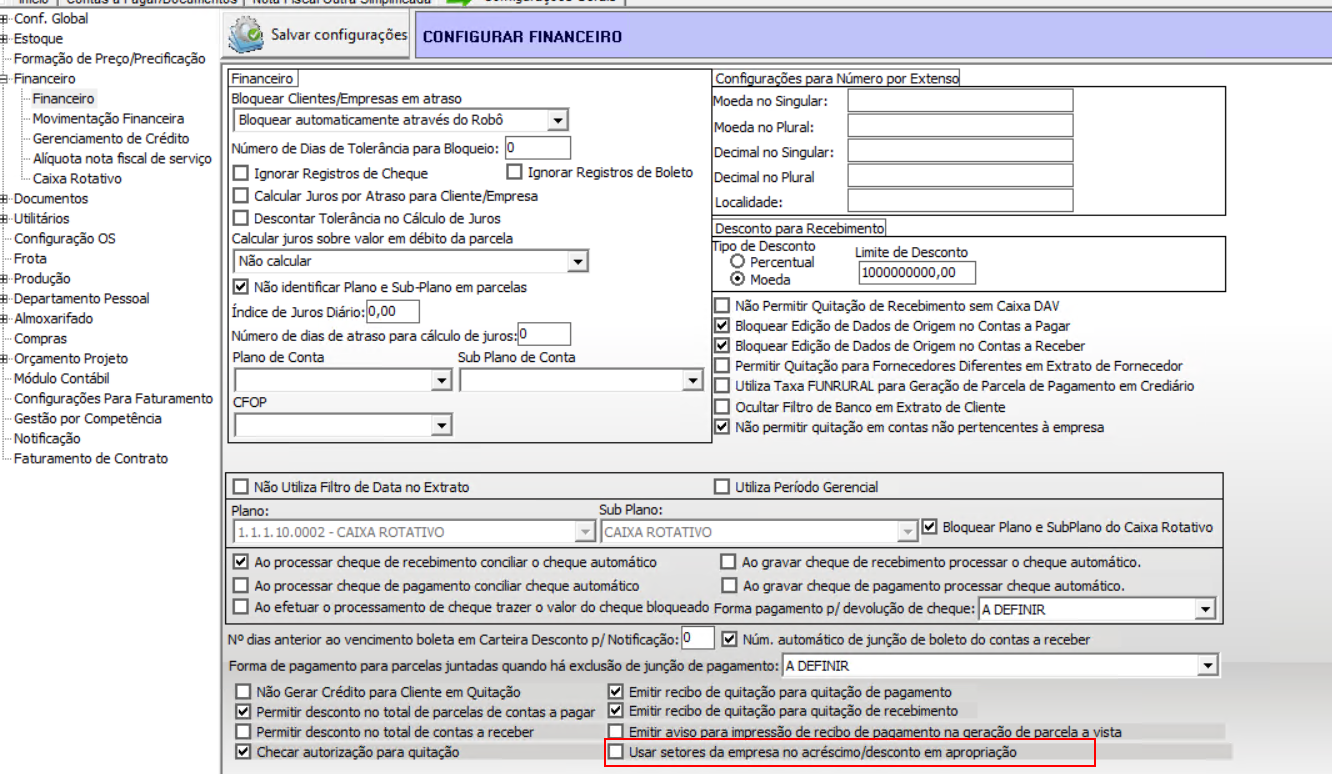Select Compras in the sidebar tree
Viewport: 1332px width, 774px height.
pyautogui.click(x=40, y=339)
